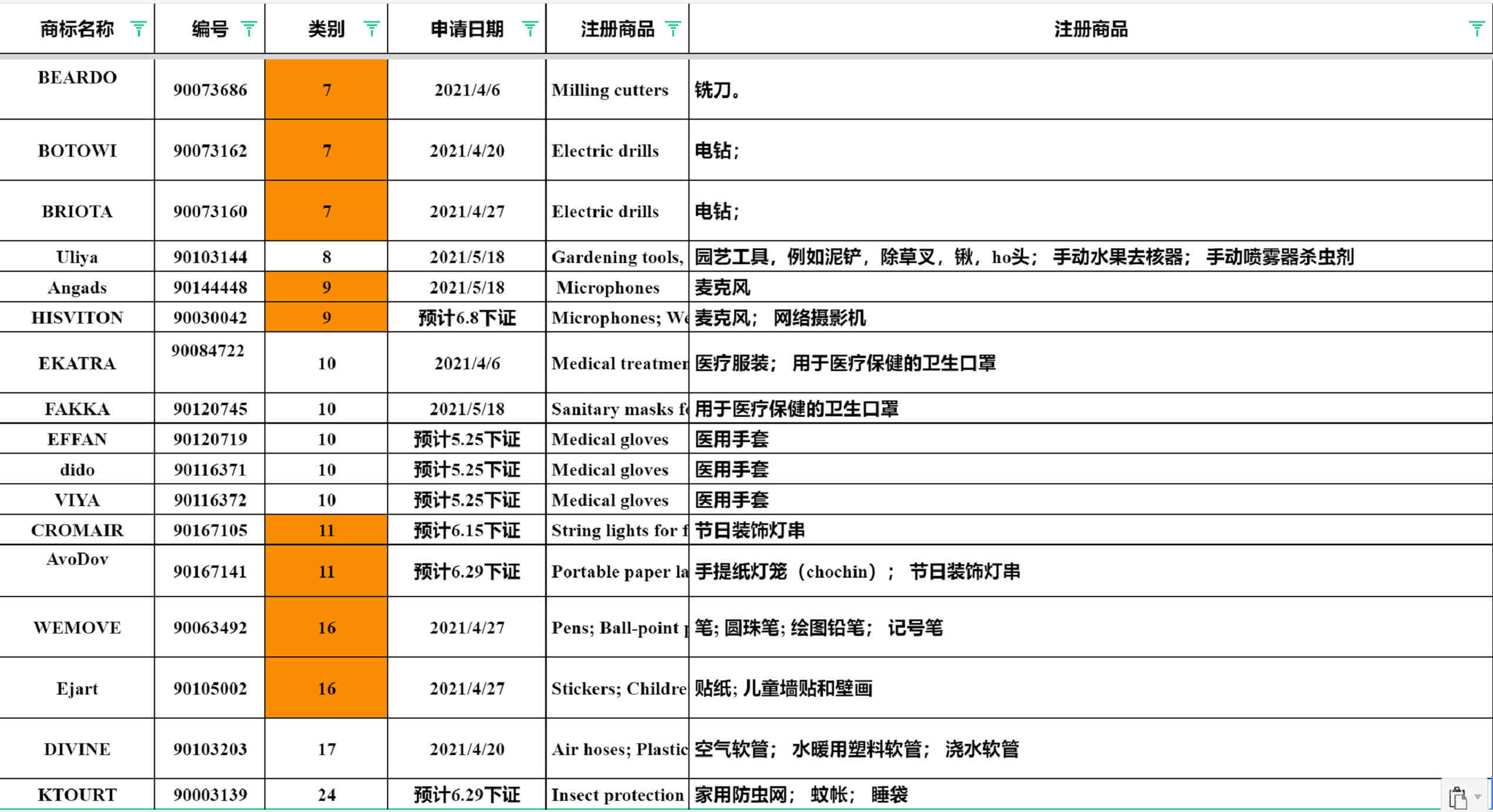The image size is (1493, 812).
Task: Click the paste options icon
Action: 1458,797
